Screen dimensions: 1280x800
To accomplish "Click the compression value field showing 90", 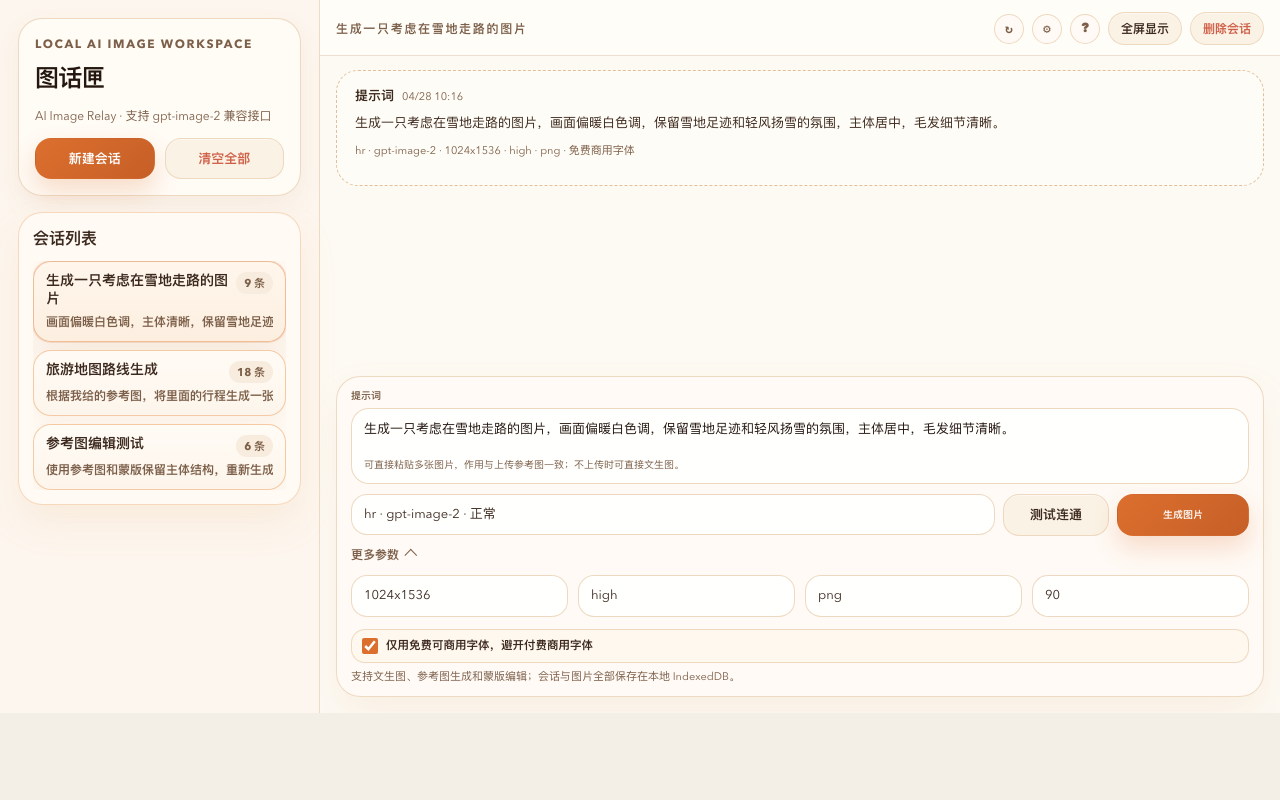I will click(x=1140, y=596).
